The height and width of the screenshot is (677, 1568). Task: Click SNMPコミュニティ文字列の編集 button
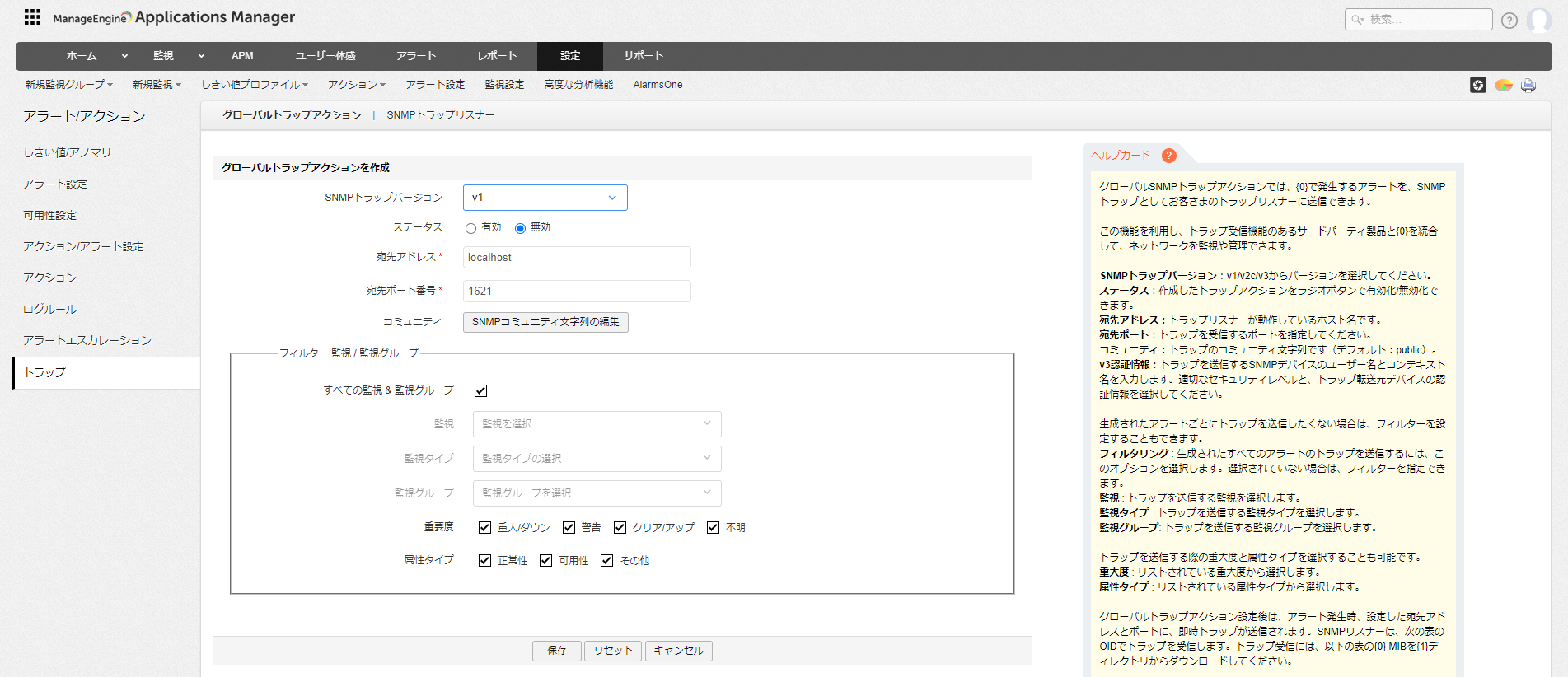545,322
